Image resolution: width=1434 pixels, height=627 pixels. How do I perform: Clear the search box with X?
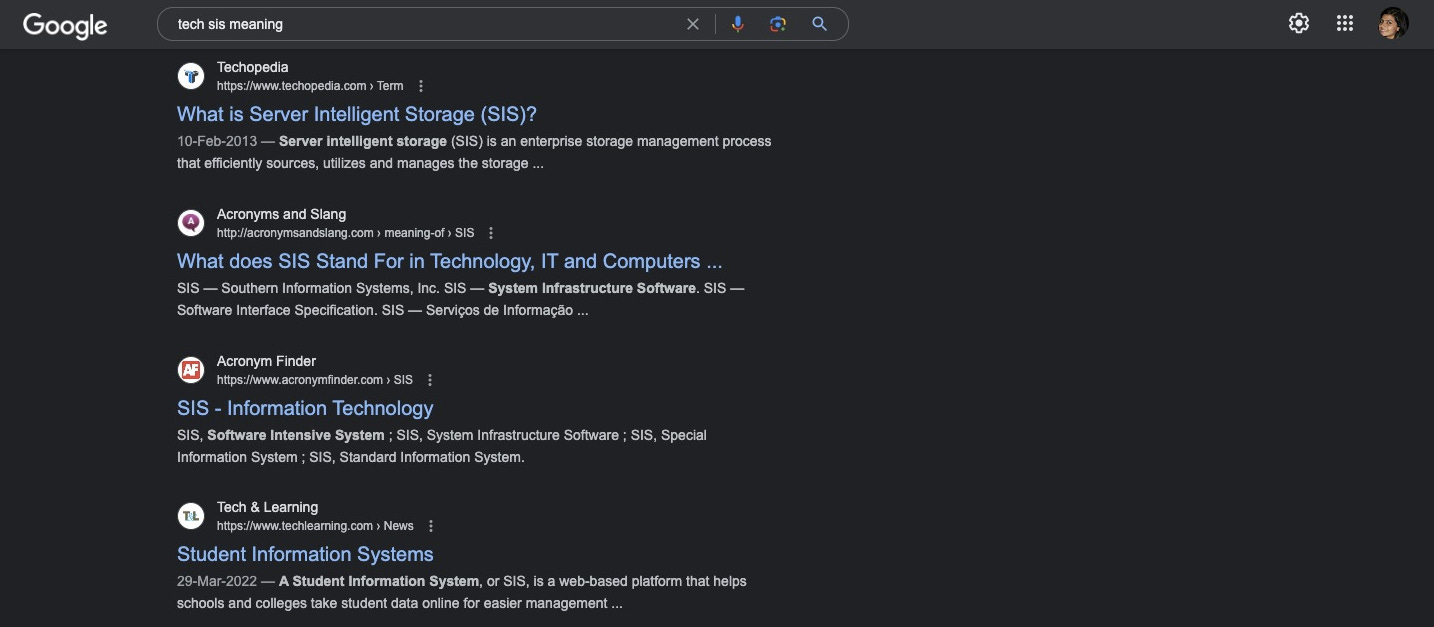[693, 24]
